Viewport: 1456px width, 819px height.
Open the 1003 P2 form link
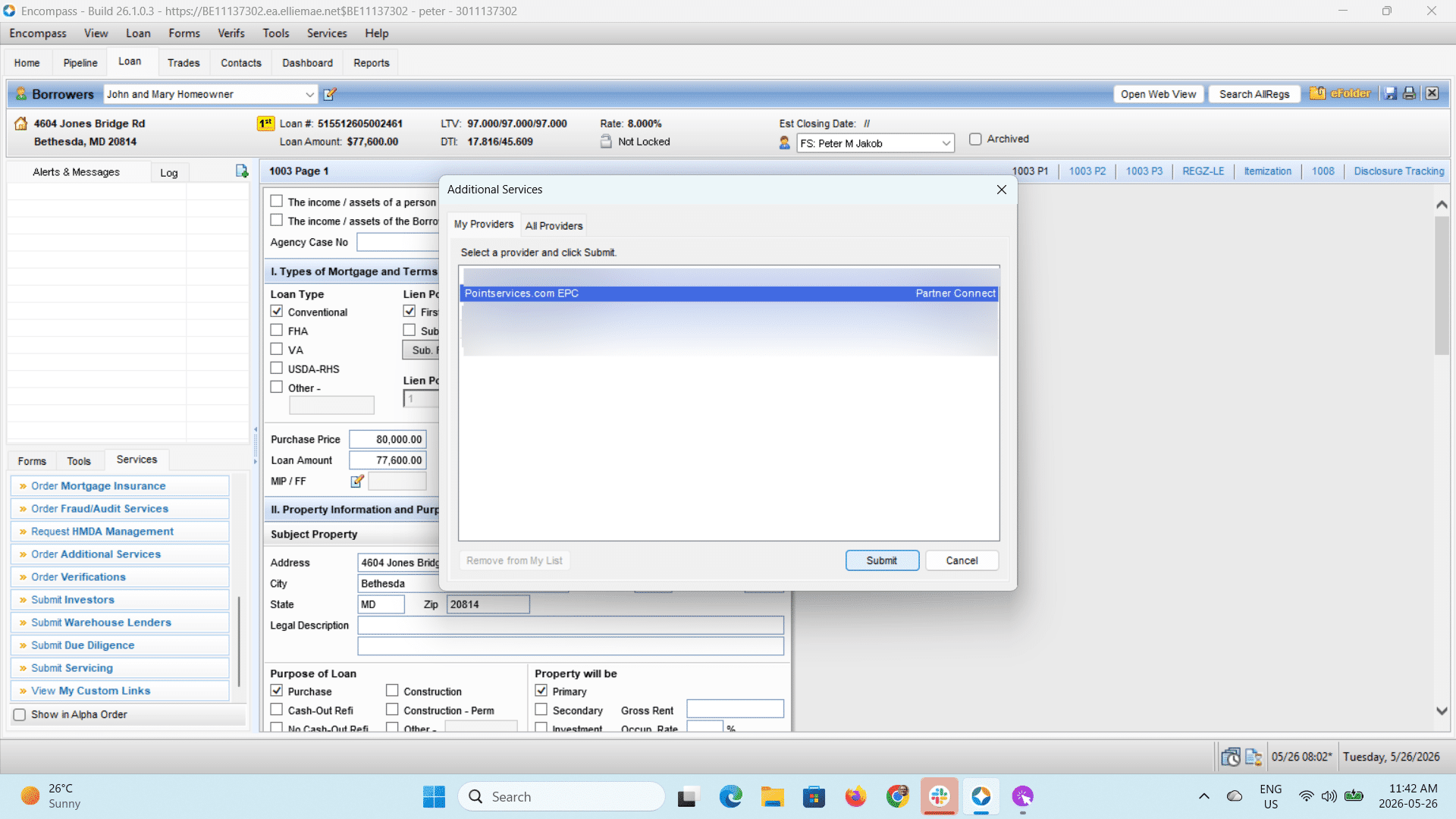coord(1087,171)
